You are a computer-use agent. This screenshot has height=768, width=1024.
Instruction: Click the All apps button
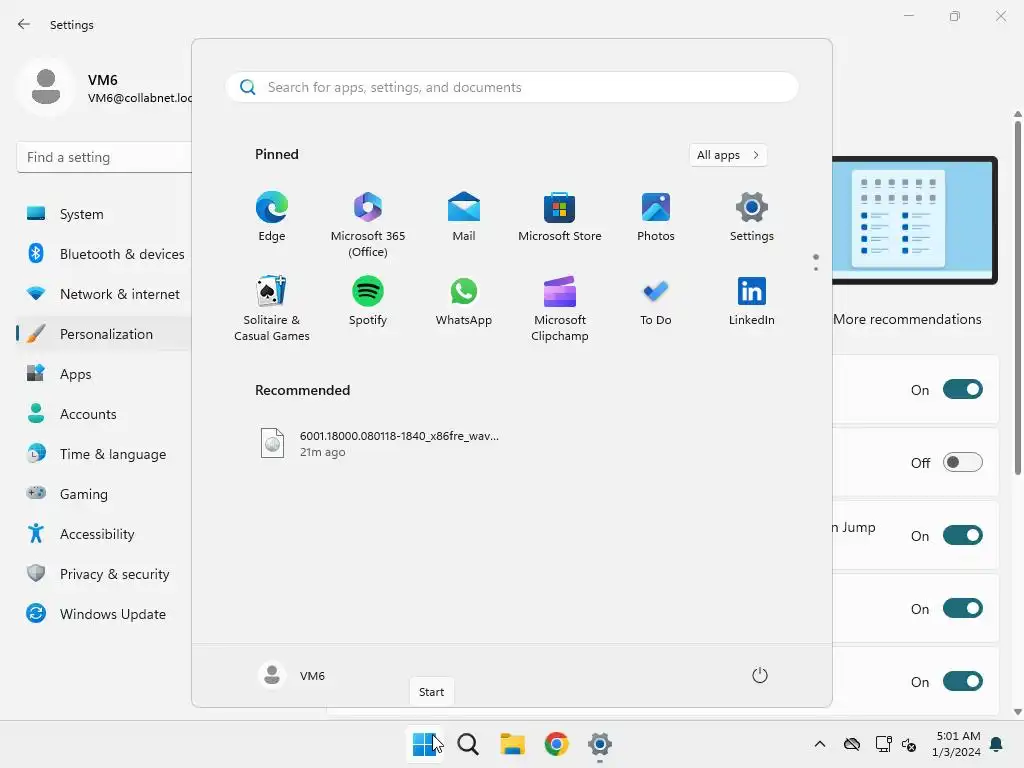pos(728,155)
